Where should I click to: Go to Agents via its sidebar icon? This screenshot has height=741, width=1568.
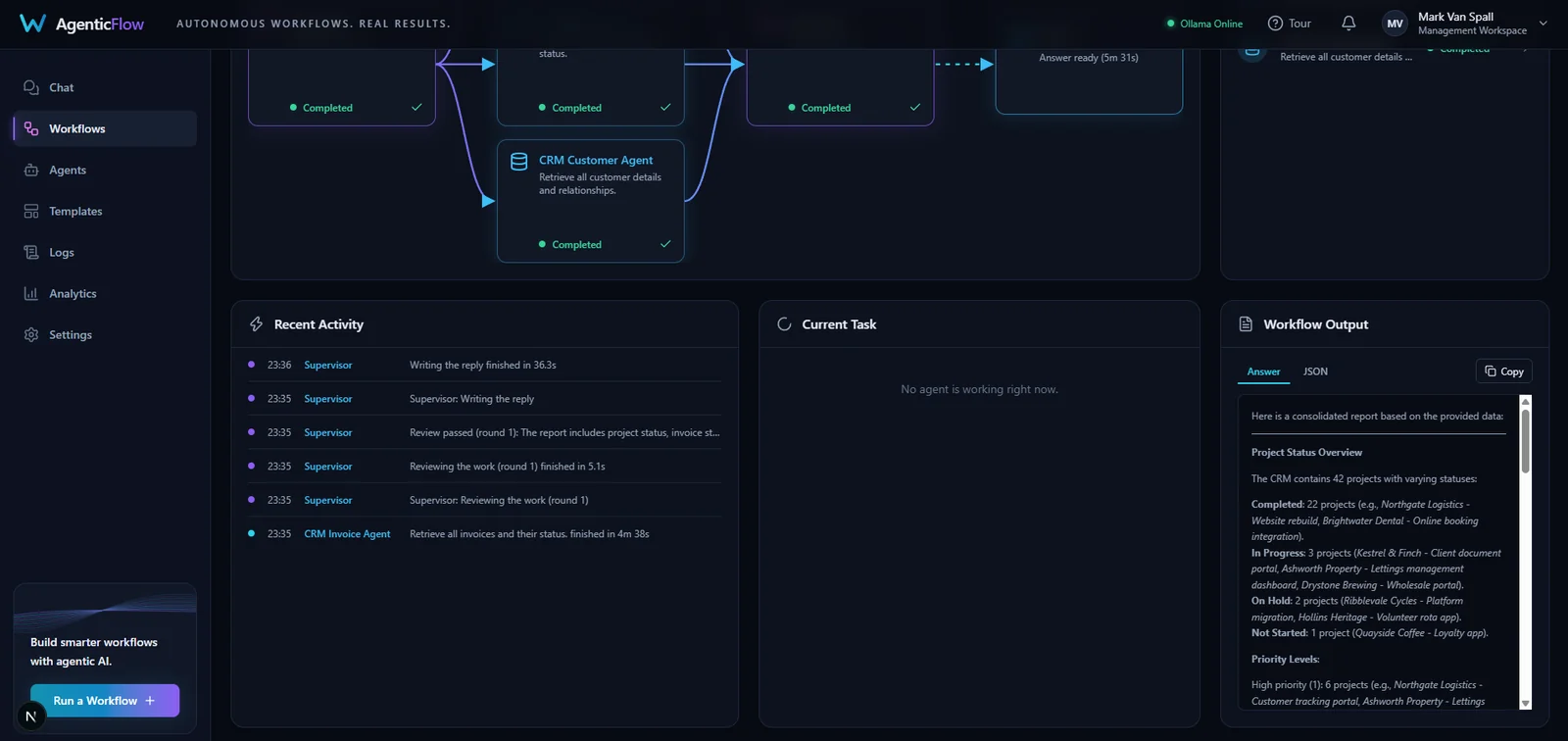tap(31, 170)
